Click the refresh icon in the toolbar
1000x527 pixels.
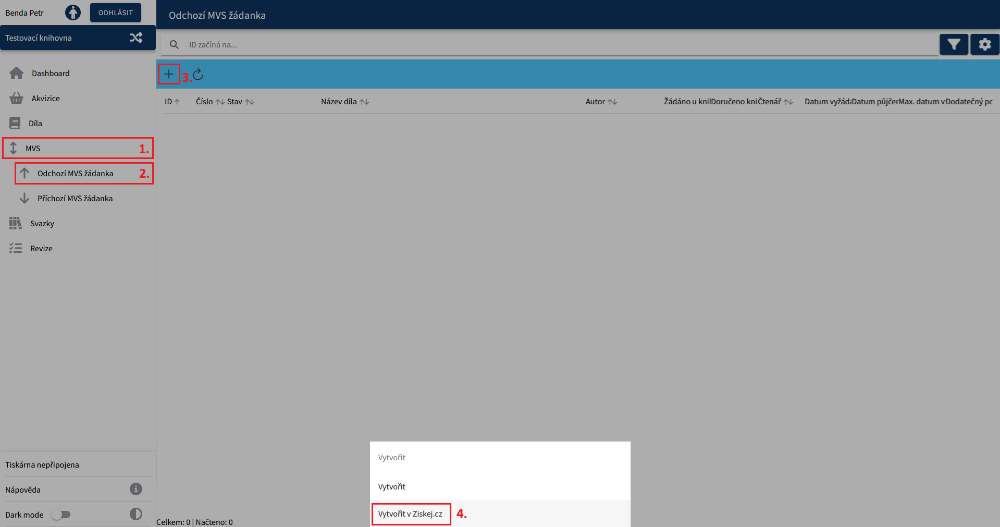point(198,74)
